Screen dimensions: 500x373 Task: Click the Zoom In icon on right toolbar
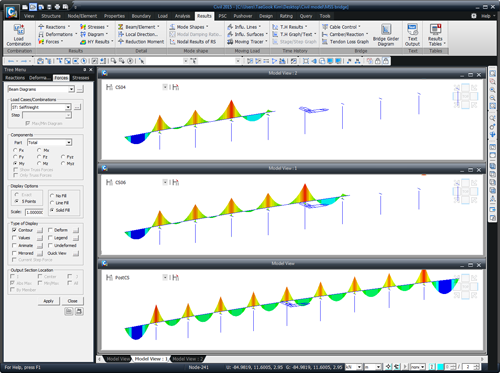coord(492,90)
